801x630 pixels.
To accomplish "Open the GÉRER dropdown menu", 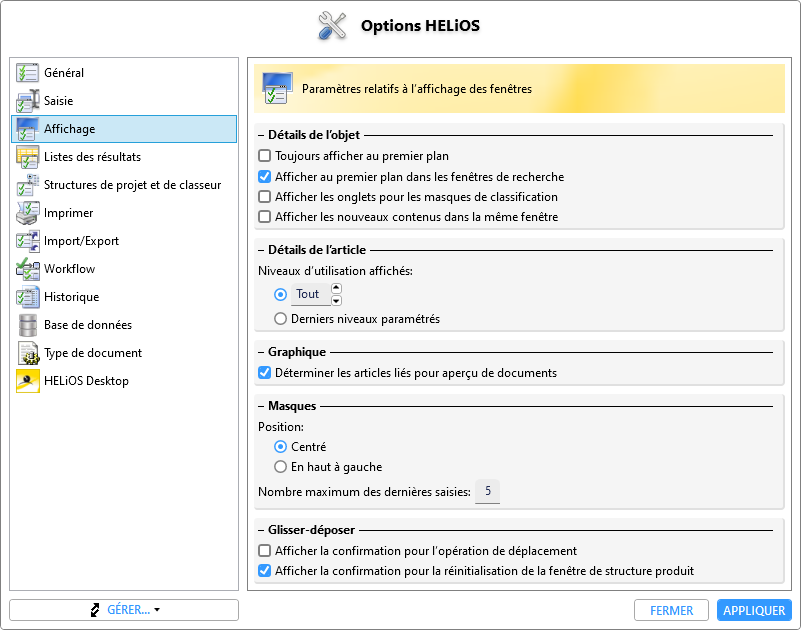I will tap(124, 610).
